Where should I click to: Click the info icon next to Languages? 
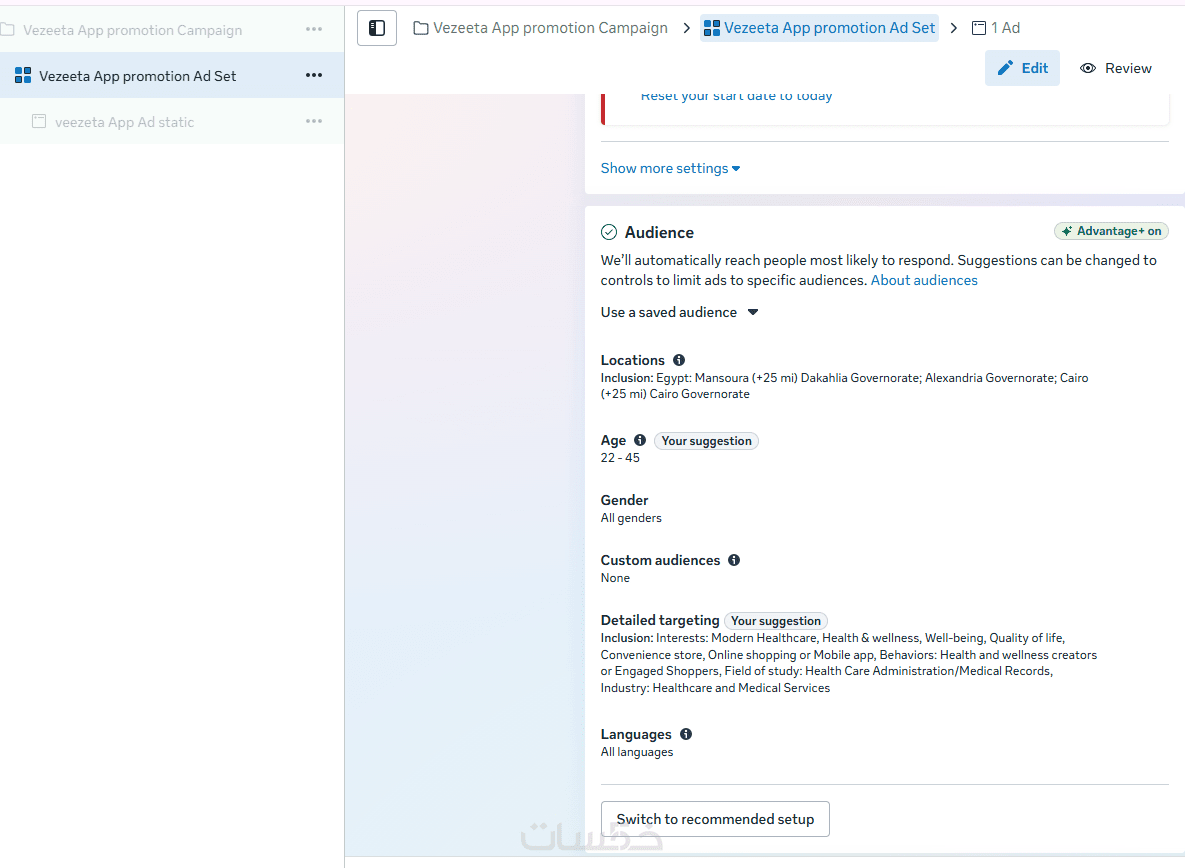click(685, 734)
